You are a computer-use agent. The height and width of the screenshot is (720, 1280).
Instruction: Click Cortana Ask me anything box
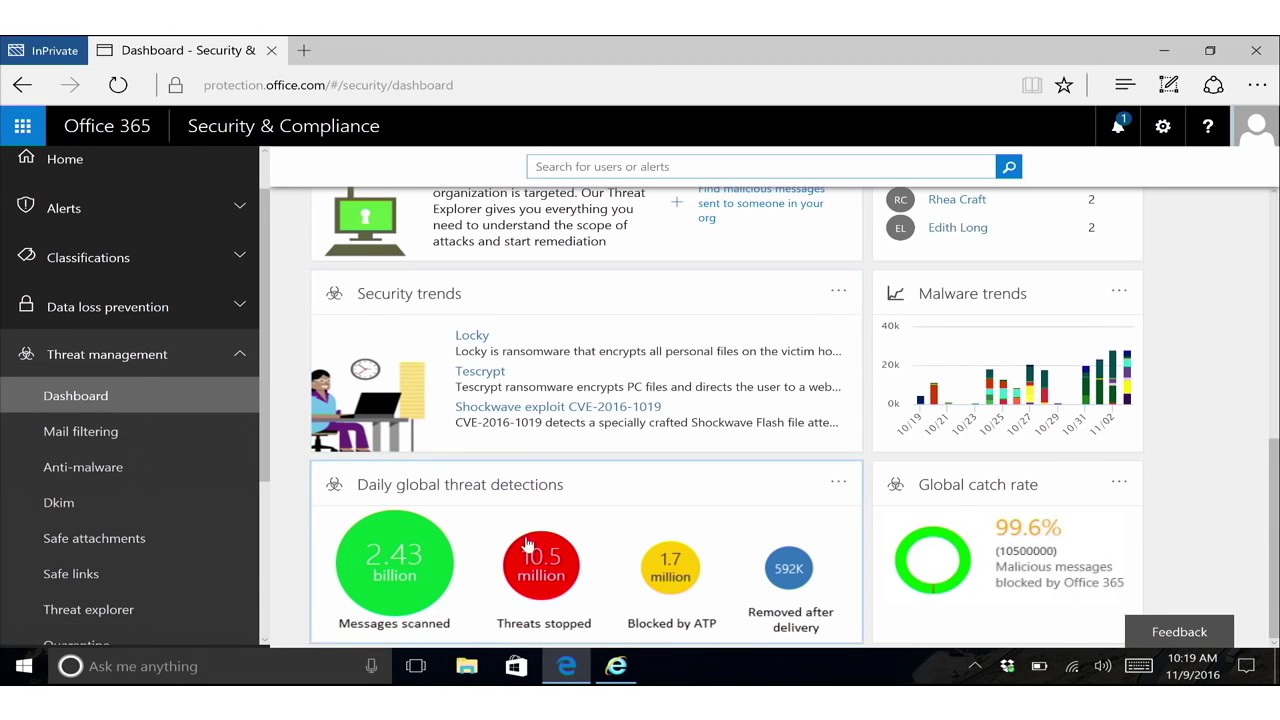coord(218,666)
